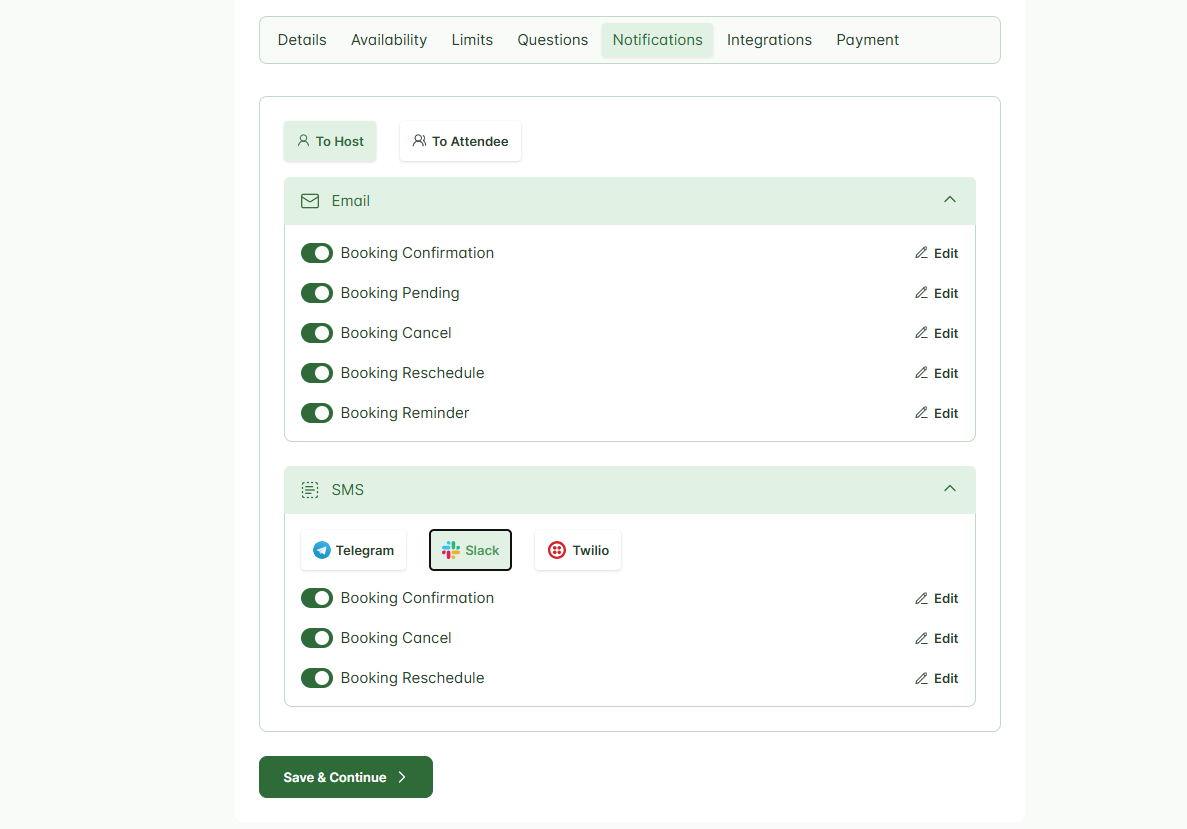Click Edit for Booking Pending
Screen dimensions: 1187x829
click(x=936, y=294)
